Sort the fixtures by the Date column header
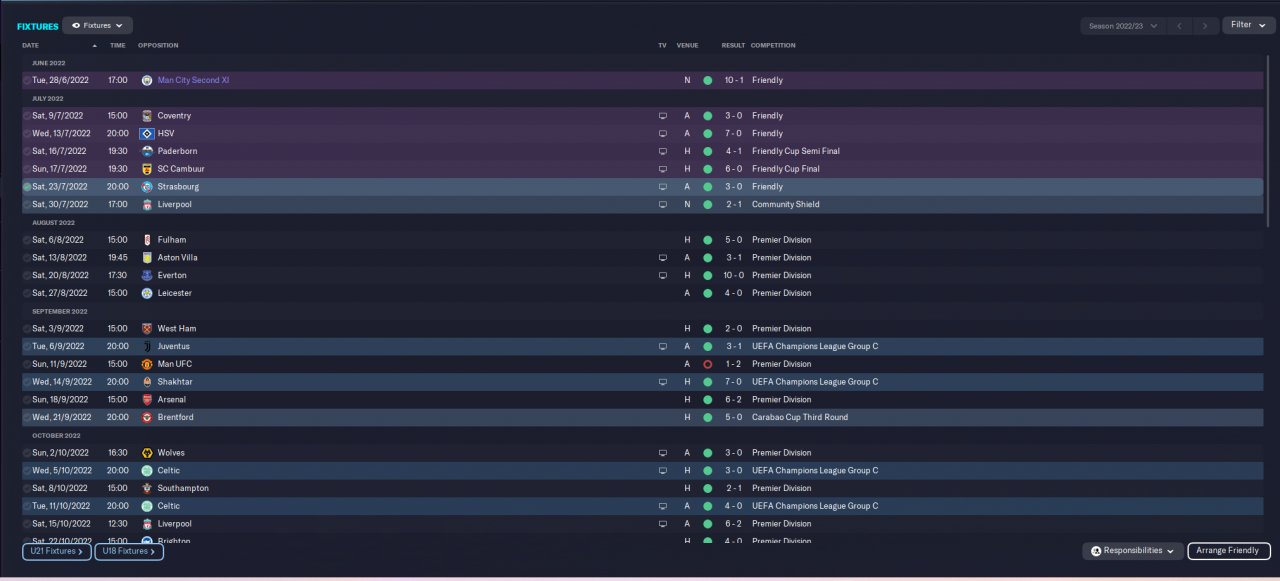The image size is (1280, 581). pos(30,45)
